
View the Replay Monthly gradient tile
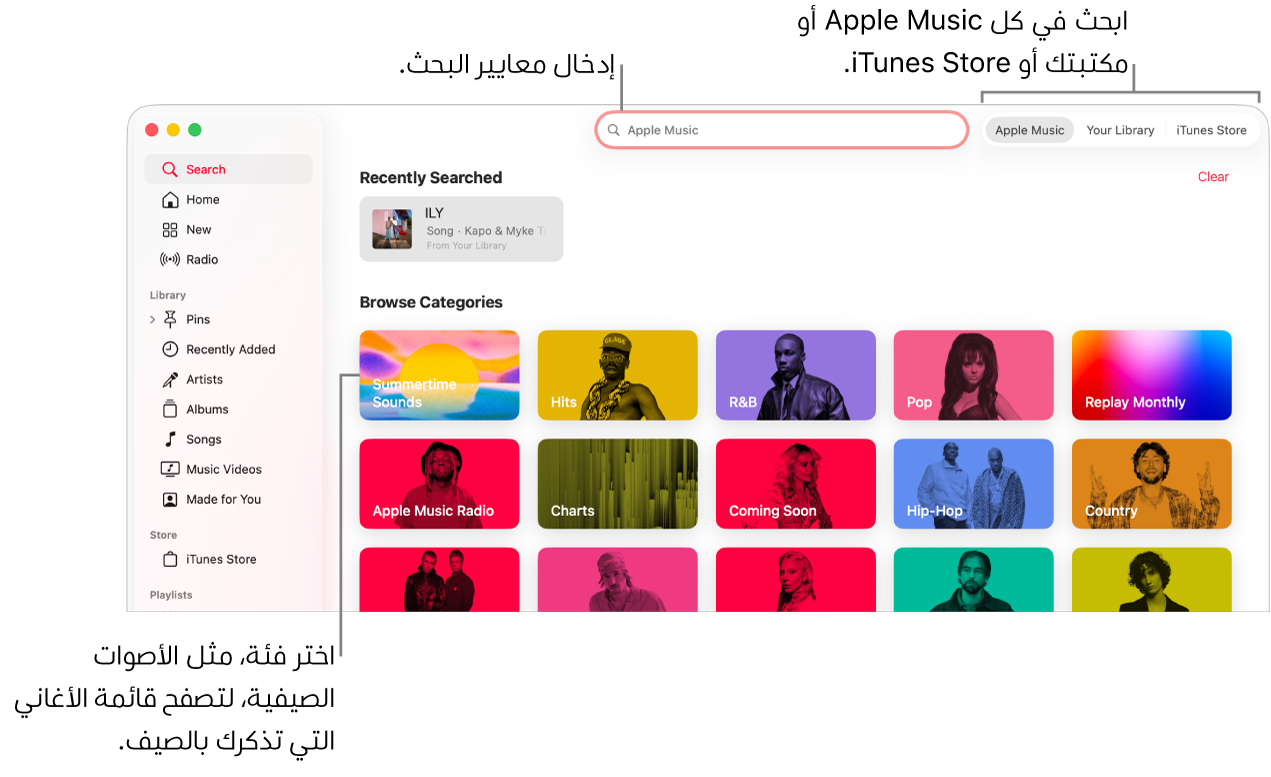(1151, 375)
